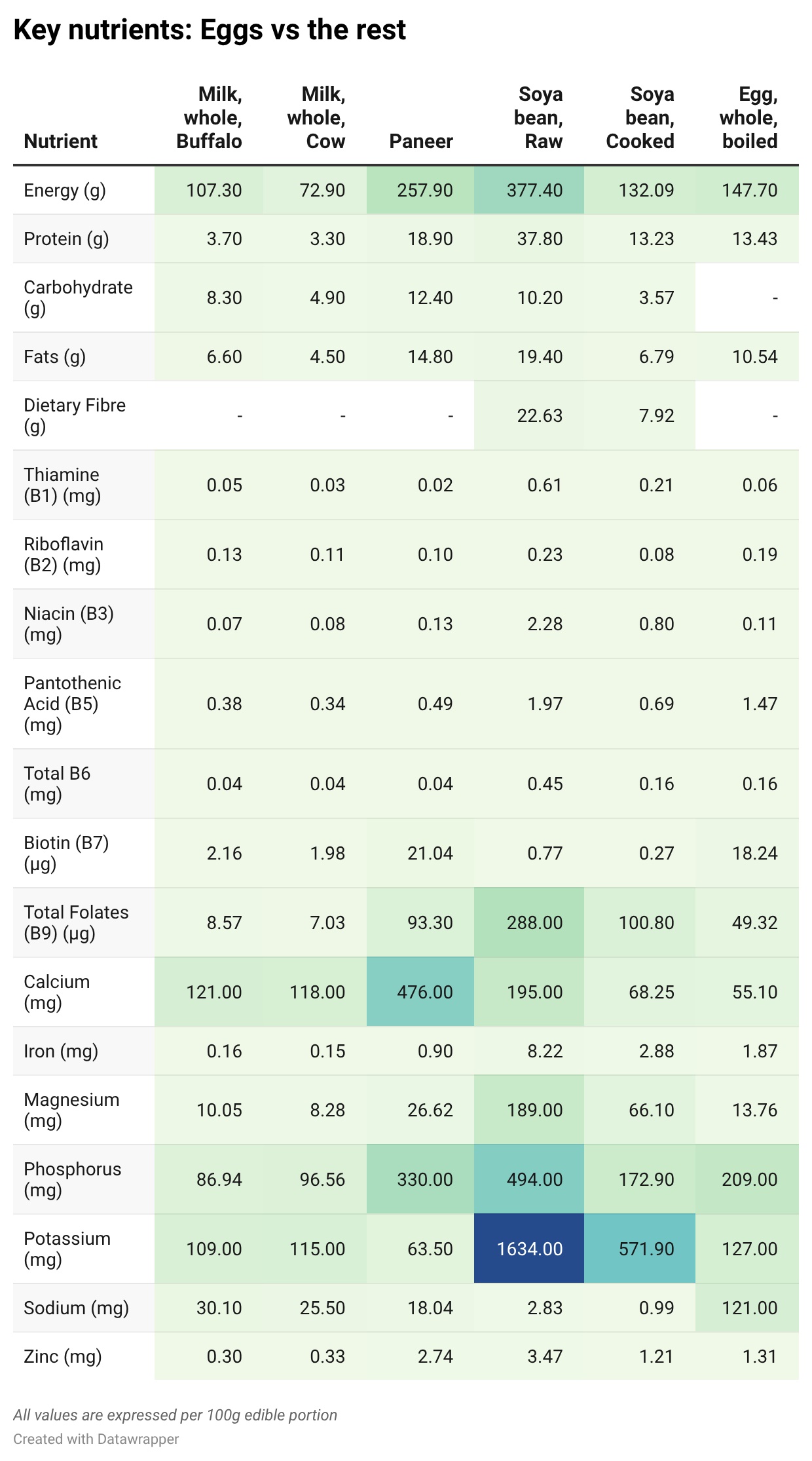The width and height of the screenshot is (812, 1461).
Task: Select the Paneer column header
Action: pyautogui.click(x=421, y=142)
